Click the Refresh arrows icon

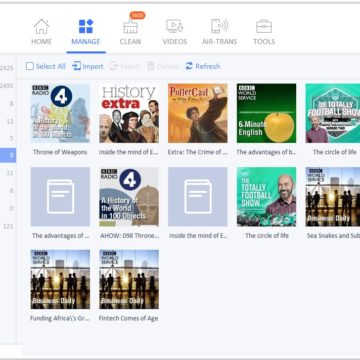pyautogui.click(x=189, y=66)
